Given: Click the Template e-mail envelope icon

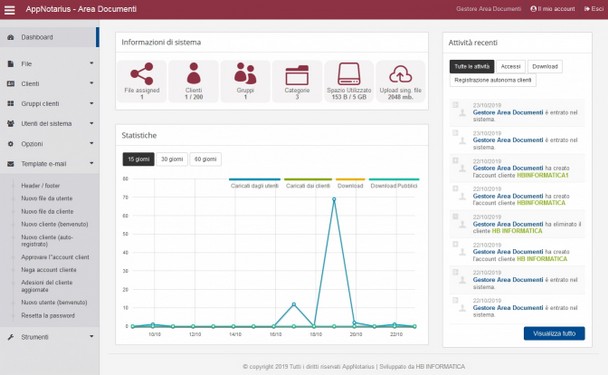Looking at the screenshot, I should tap(10, 164).
